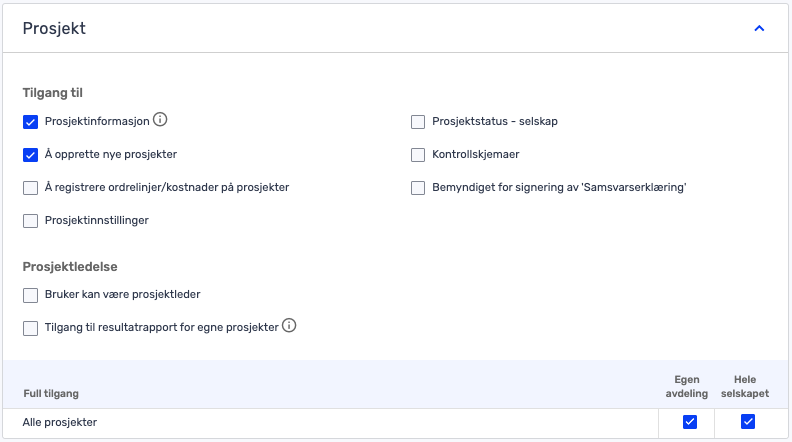Check Bruker kan være prosjektleder
This screenshot has width=792, height=442.
(30, 295)
